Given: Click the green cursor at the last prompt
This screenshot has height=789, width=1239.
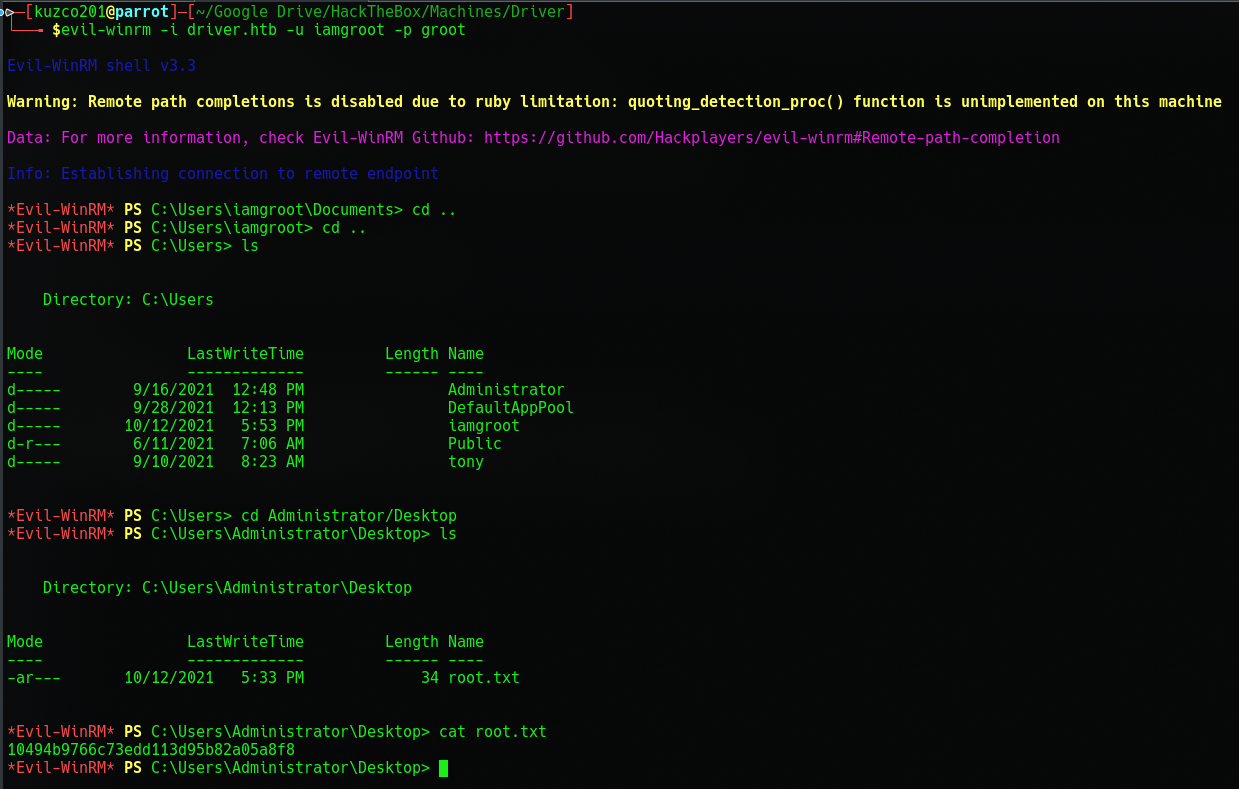Looking at the screenshot, I should tap(443, 768).
